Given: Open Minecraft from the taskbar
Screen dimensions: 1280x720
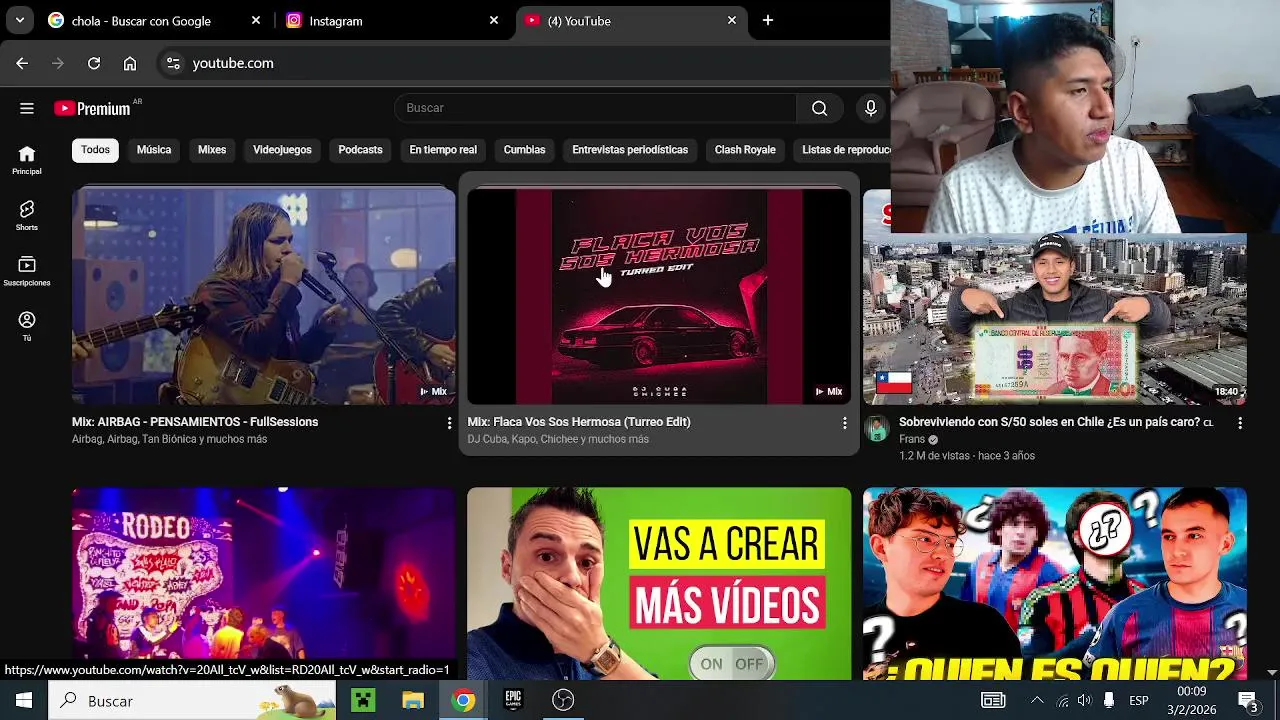Looking at the screenshot, I should [x=363, y=700].
